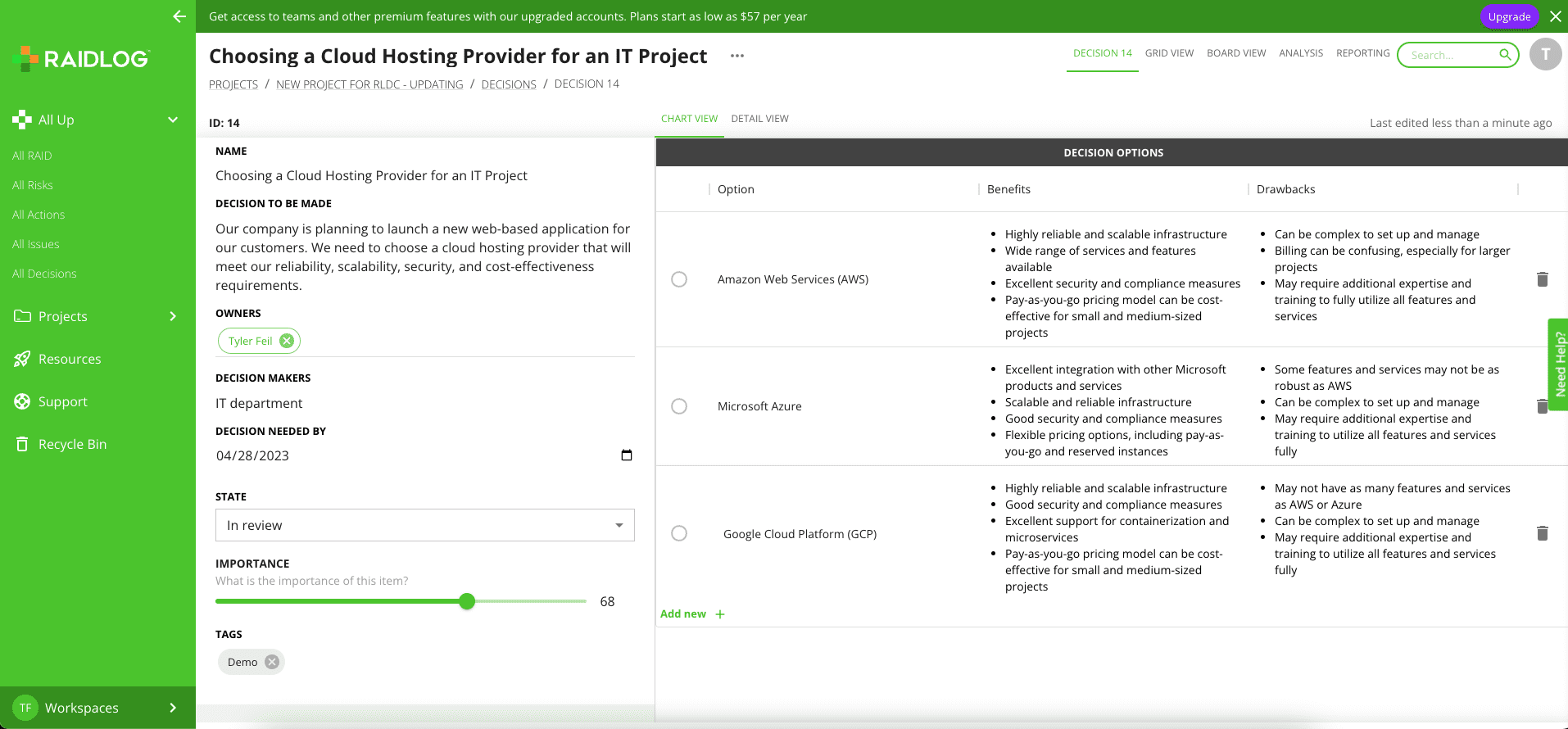Click the Drawbacks column header
The image size is (1568, 729).
click(x=1285, y=189)
